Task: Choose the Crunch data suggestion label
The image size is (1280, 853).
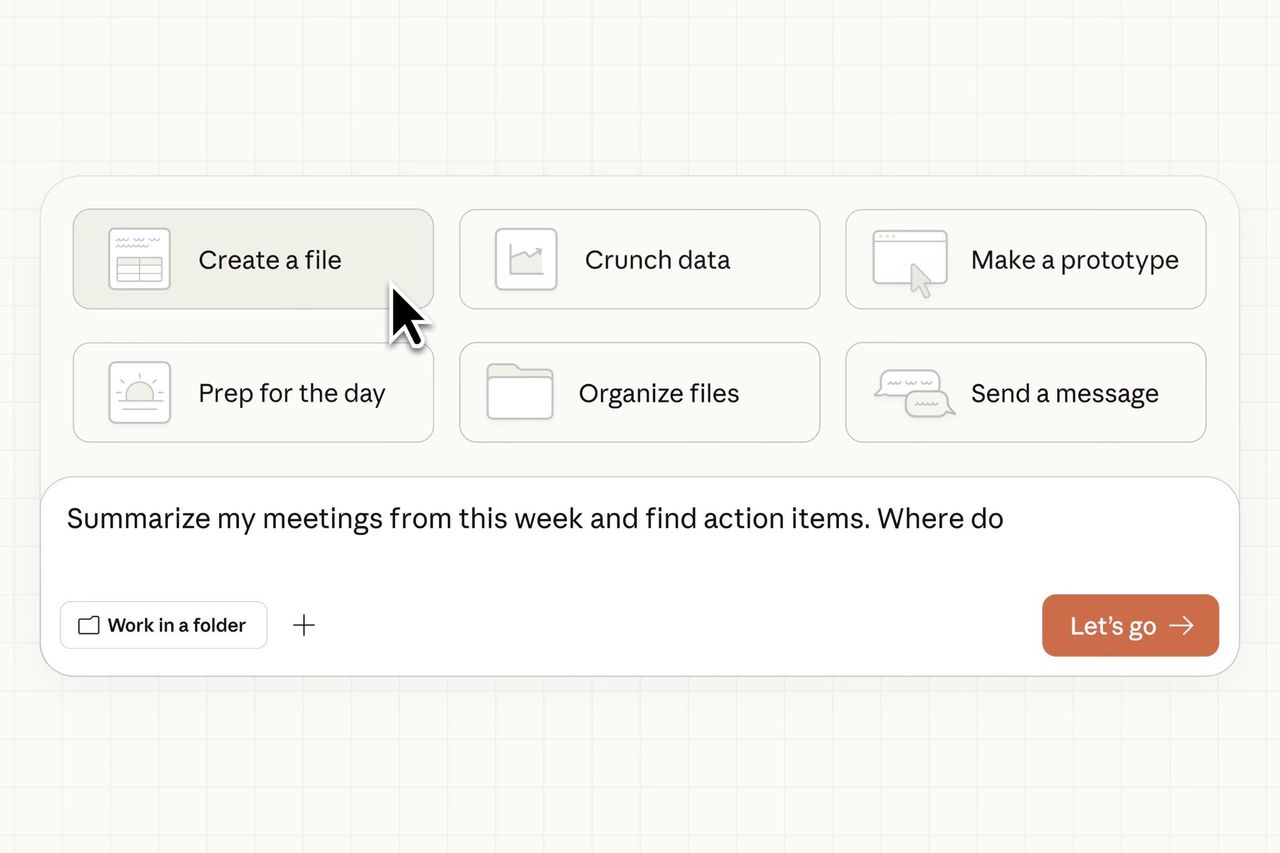Action: point(657,260)
